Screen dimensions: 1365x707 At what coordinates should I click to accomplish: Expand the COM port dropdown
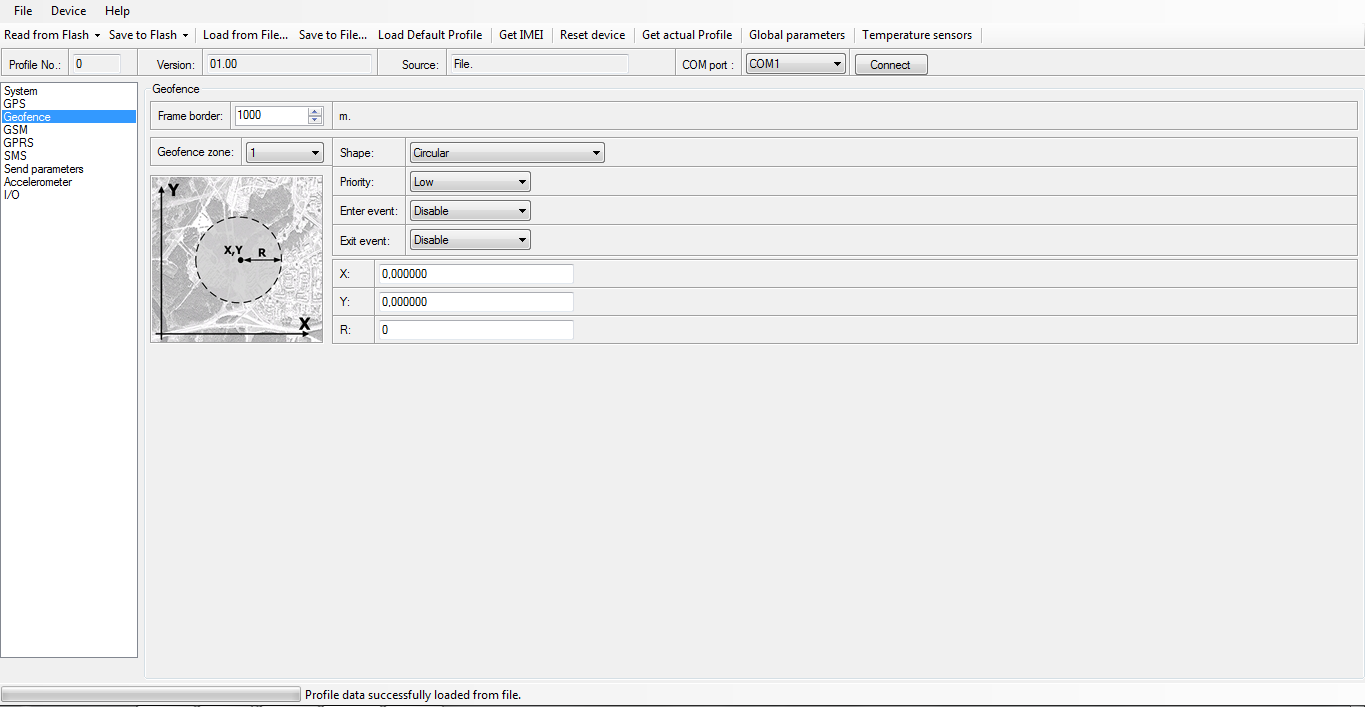coord(796,64)
